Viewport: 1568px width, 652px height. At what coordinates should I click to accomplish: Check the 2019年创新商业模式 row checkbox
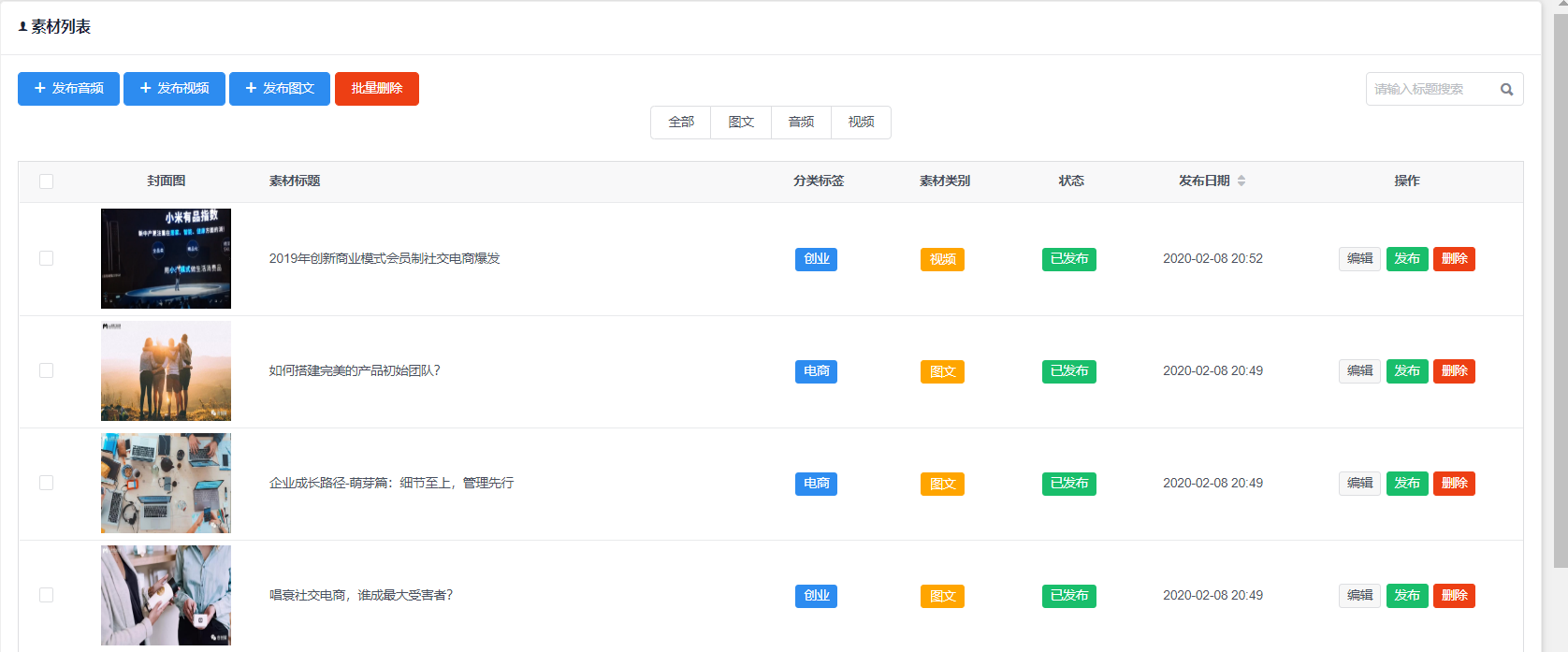[46, 258]
